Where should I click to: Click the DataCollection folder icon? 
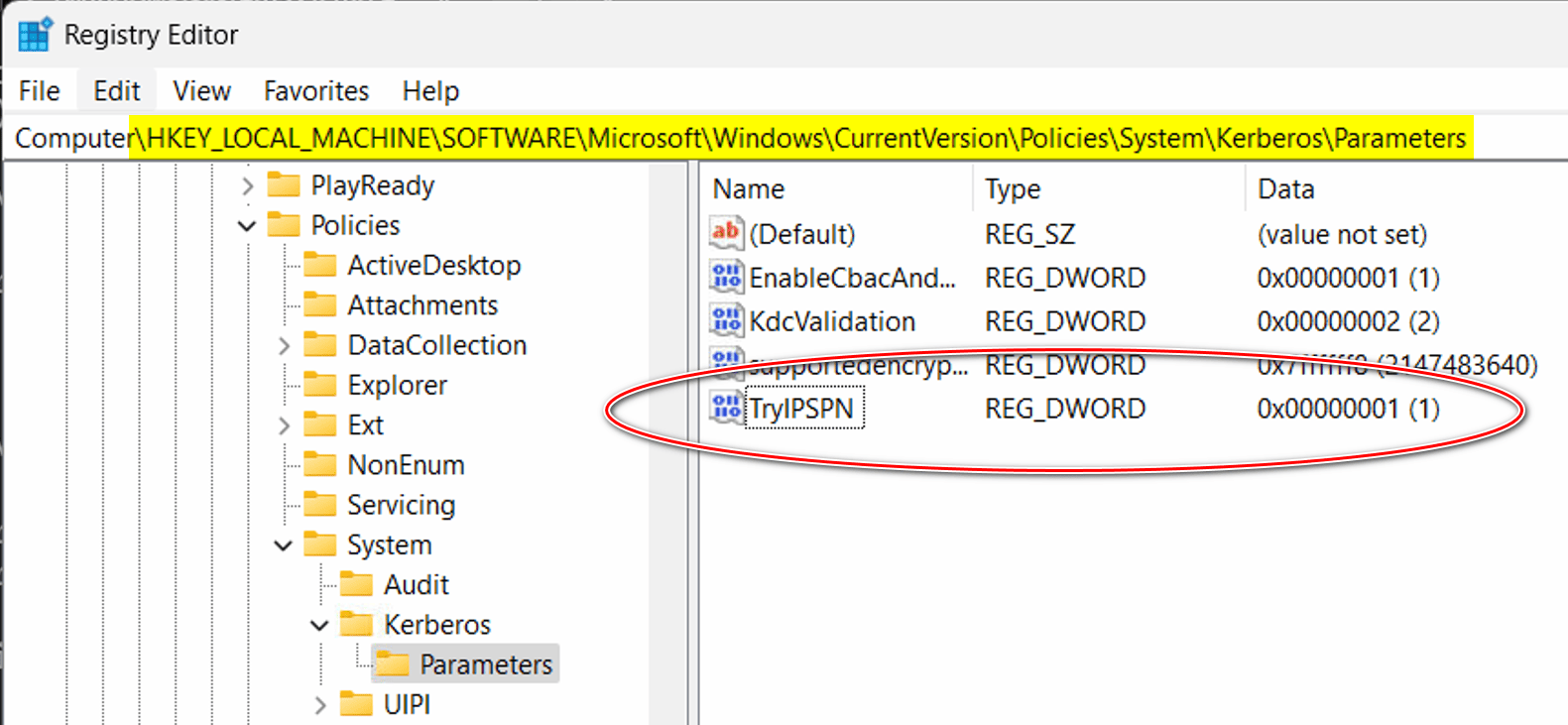point(319,345)
